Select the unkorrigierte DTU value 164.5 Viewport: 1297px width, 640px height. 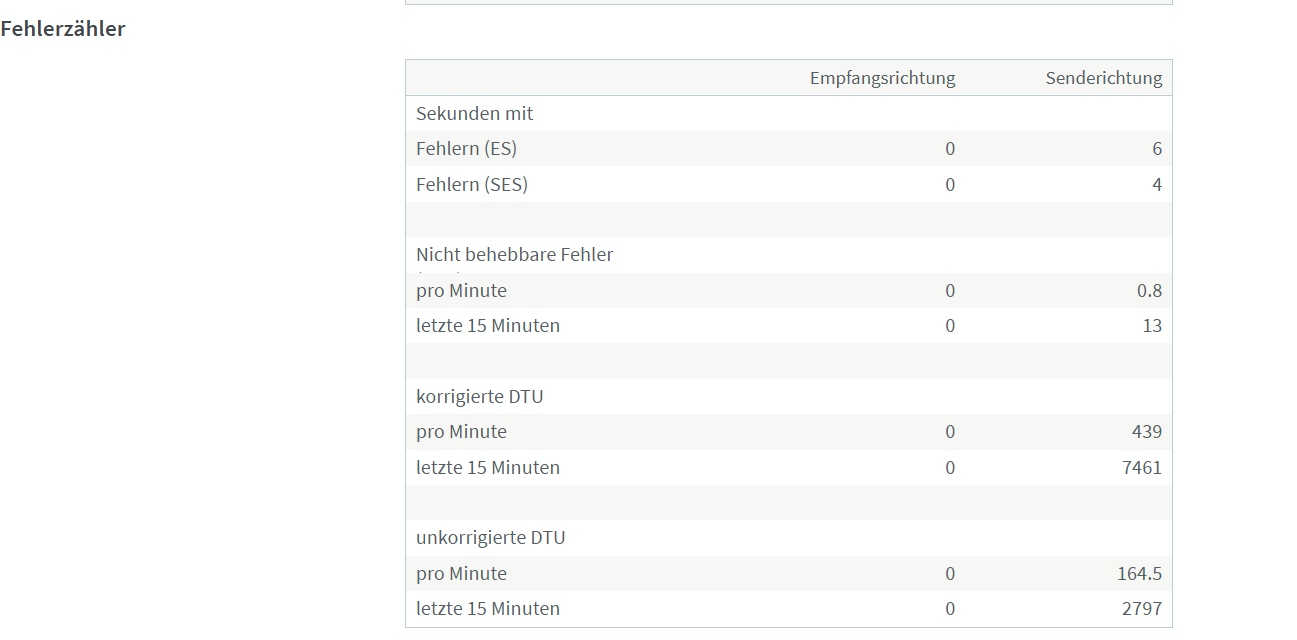tap(1140, 574)
